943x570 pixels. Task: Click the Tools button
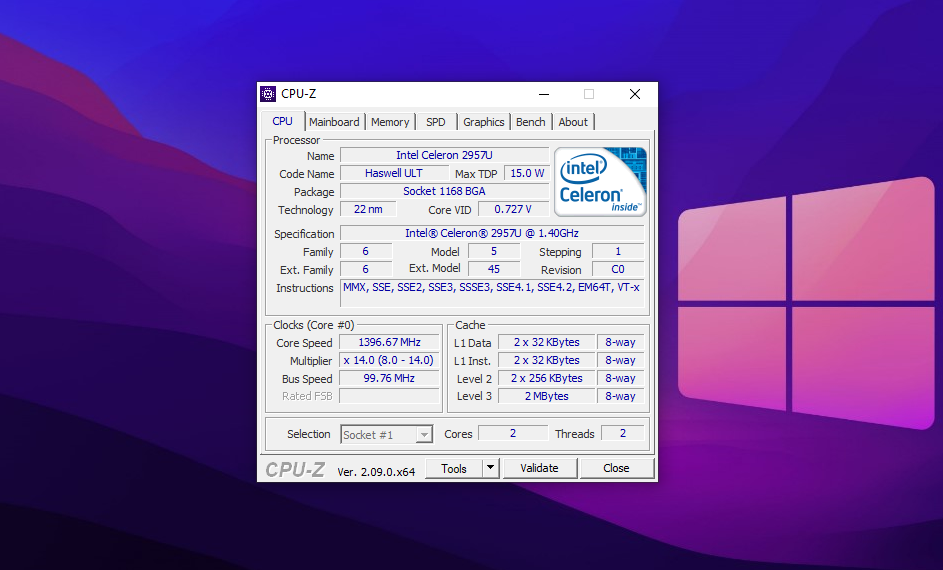click(x=453, y=468)
